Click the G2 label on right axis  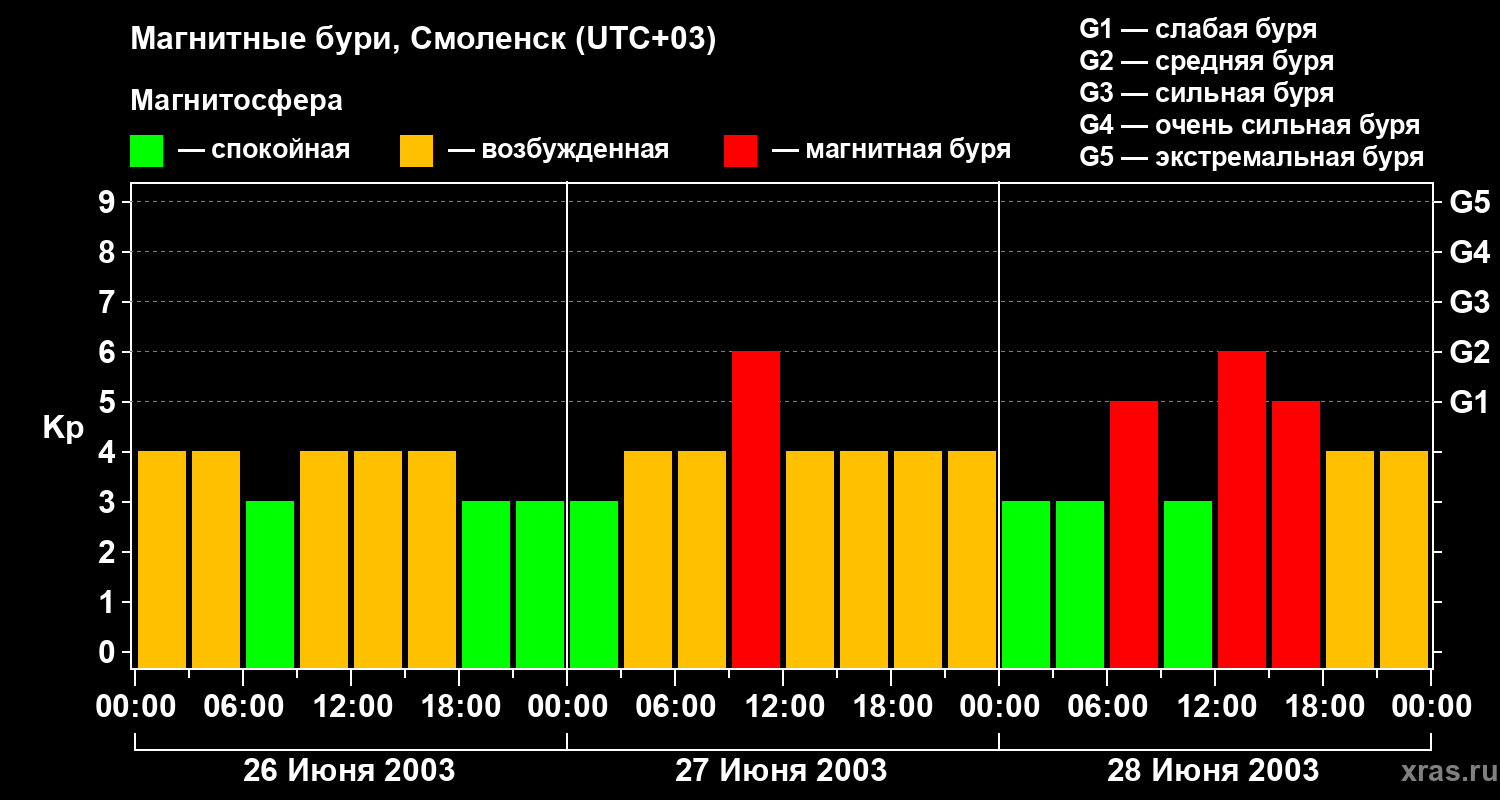click(x=1470, y=352)
